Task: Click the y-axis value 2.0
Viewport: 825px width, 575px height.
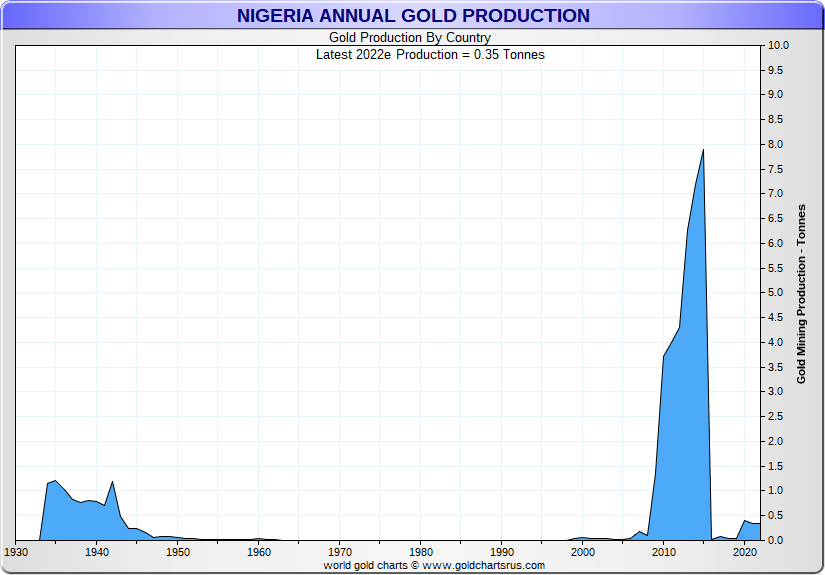Action: point(776,441)
